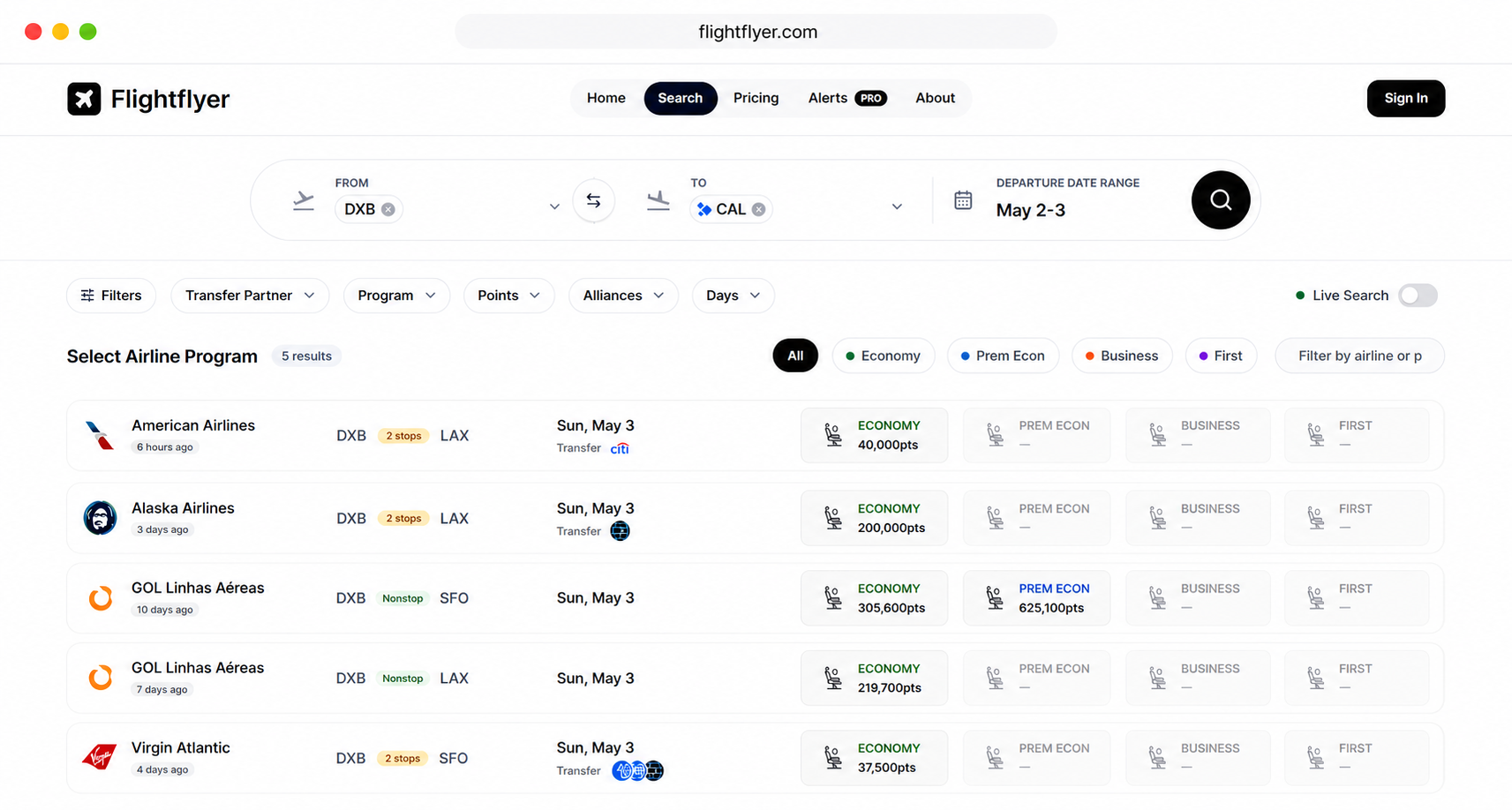Click the Virgin Atlantic row name
Viewport: 1512px width, 810px height.
point(181,747)
